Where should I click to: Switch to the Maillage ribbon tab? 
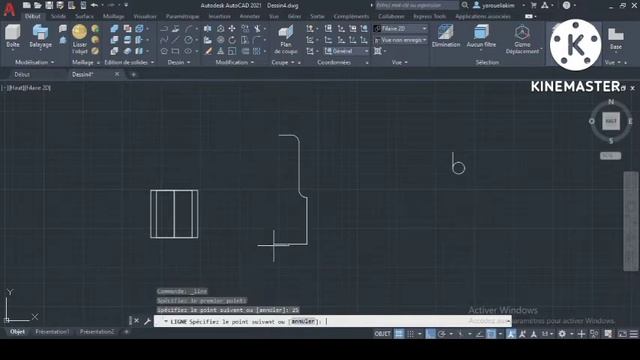click(113, 16)
